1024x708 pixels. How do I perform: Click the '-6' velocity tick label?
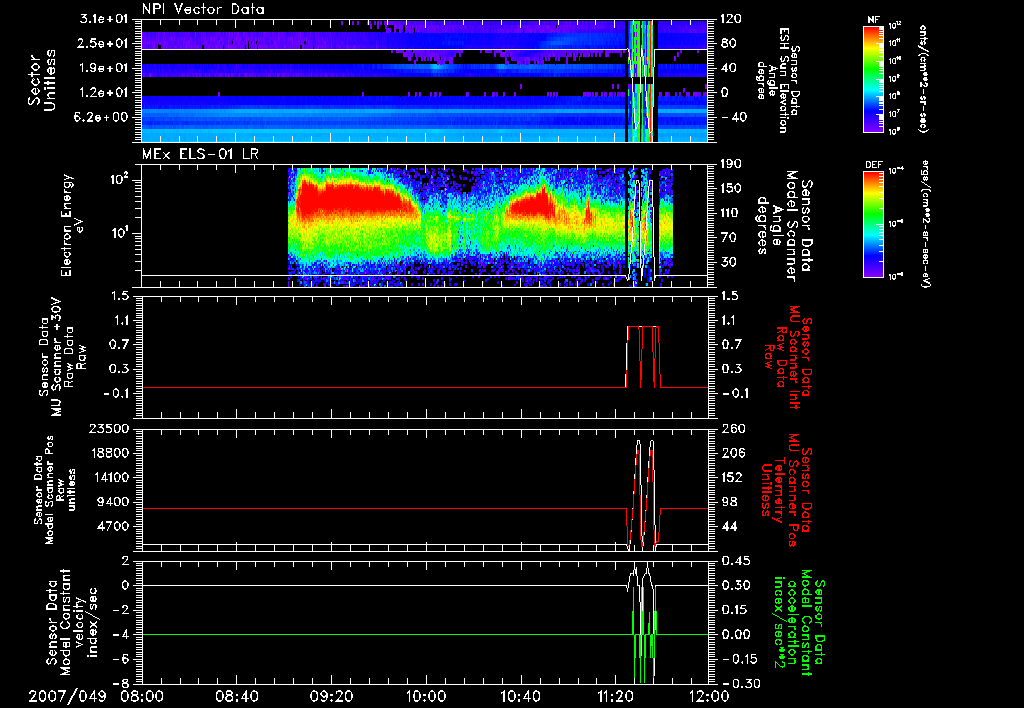click(122, 659)
